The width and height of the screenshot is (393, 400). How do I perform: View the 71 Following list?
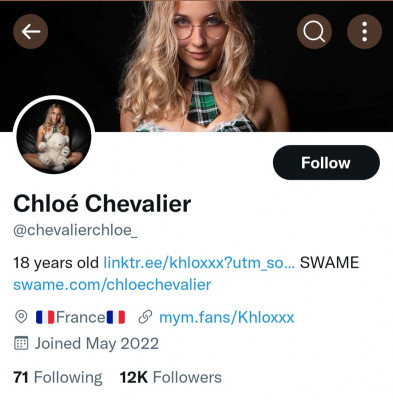[58, 377]
